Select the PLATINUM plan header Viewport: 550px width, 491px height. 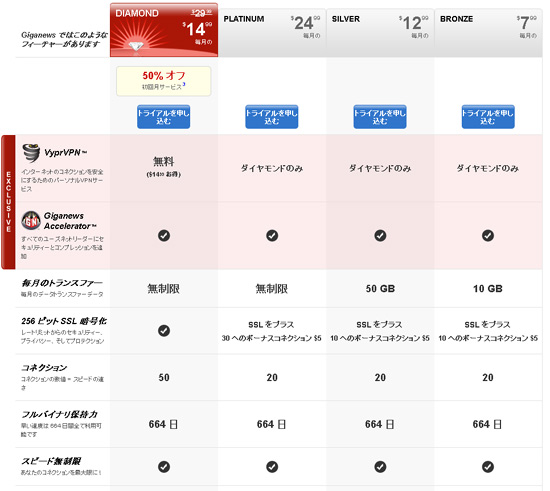(x=272, y=33)
